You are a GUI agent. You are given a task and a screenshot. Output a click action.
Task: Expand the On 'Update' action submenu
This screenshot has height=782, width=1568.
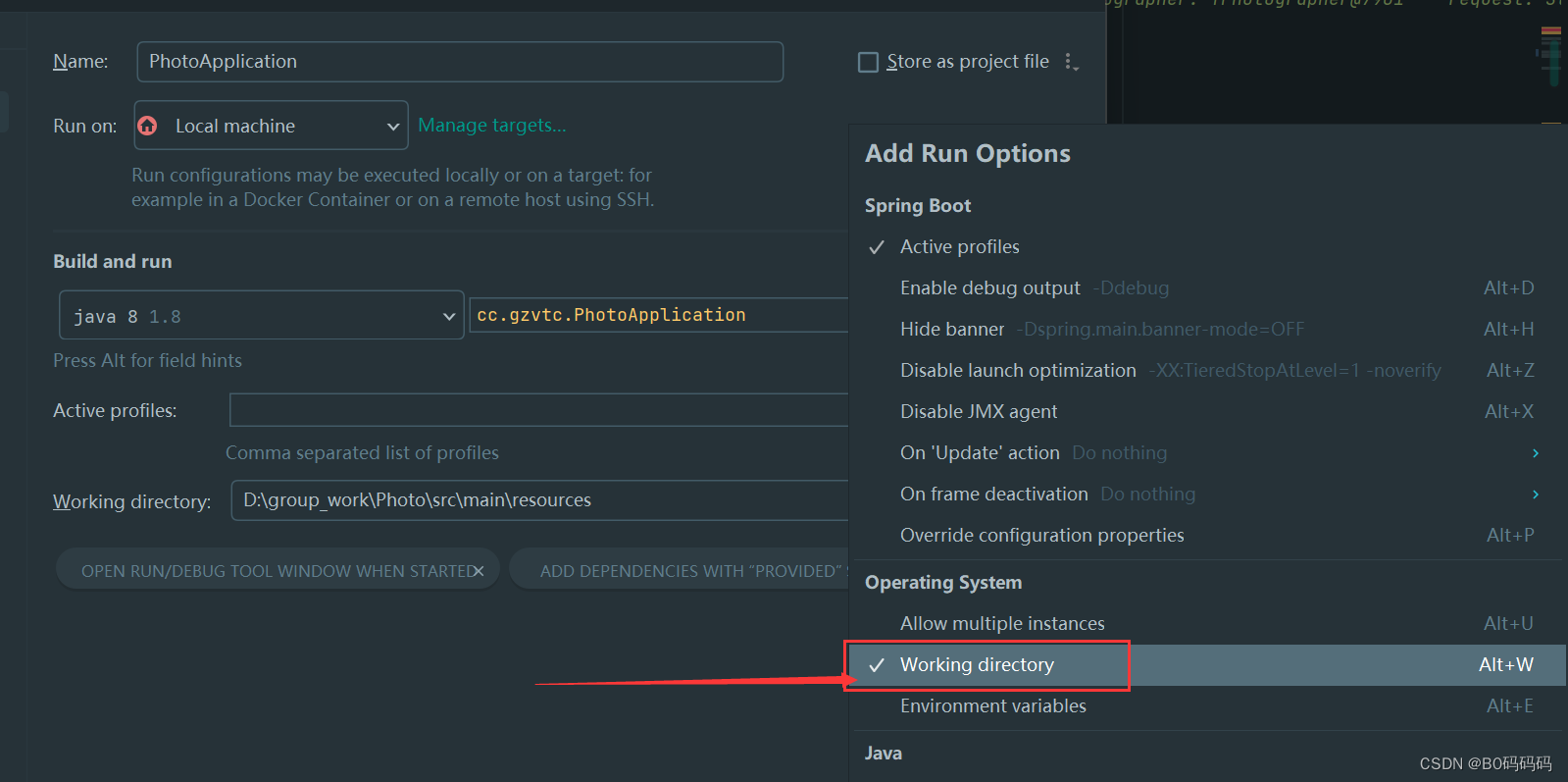[x=1536, y=453]
